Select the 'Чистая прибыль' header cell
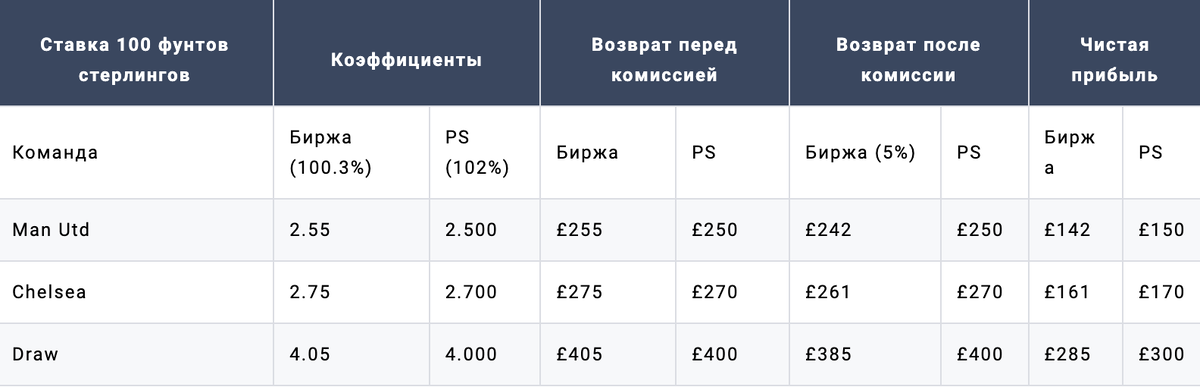The height and width of the screenshot is (387, 1200). (1114, 60)
